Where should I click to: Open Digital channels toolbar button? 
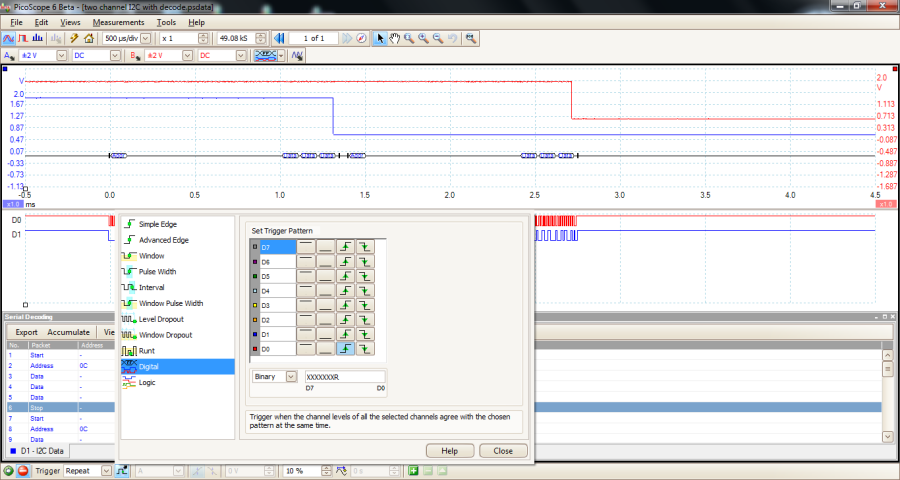(x=266, y=55)
